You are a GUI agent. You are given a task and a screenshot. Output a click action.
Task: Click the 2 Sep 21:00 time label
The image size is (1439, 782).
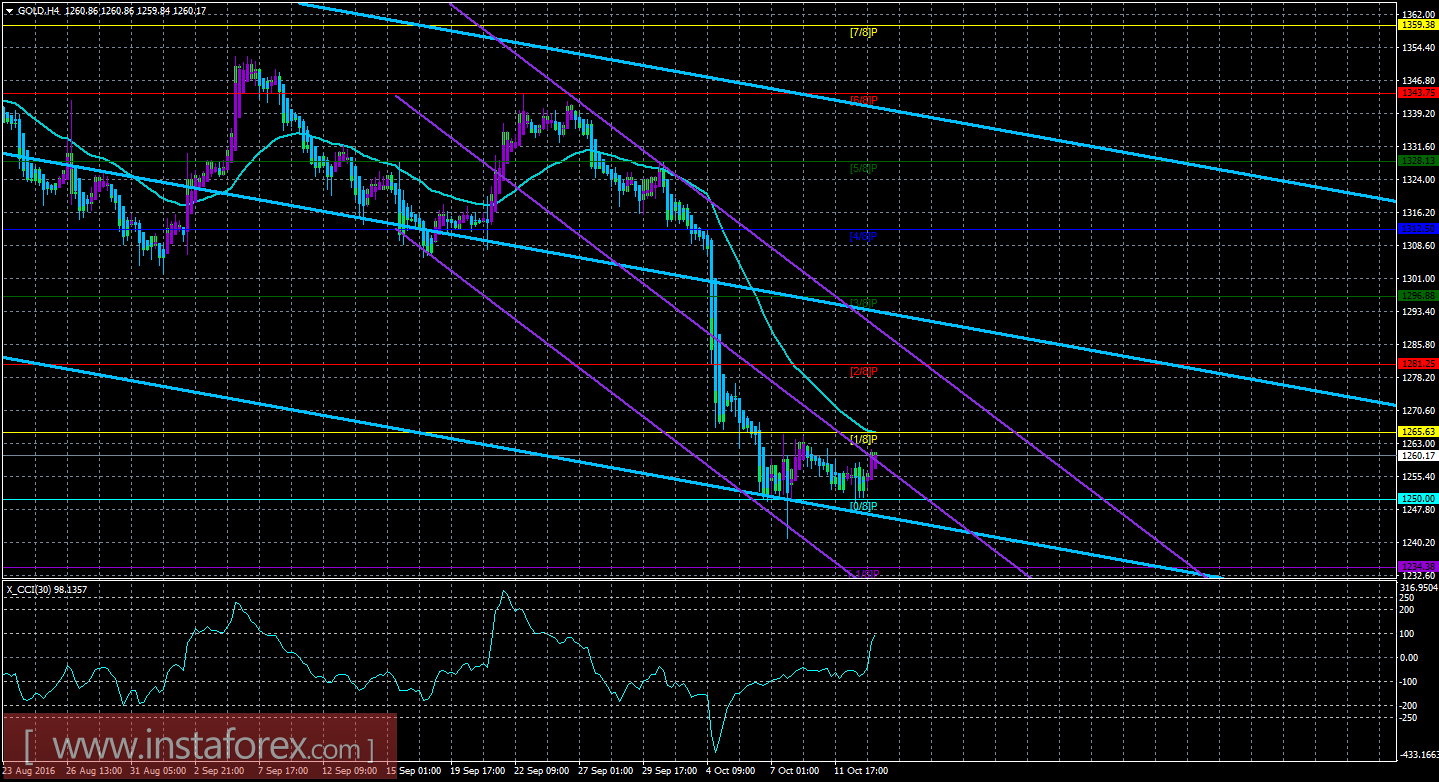tap(217, 771)
